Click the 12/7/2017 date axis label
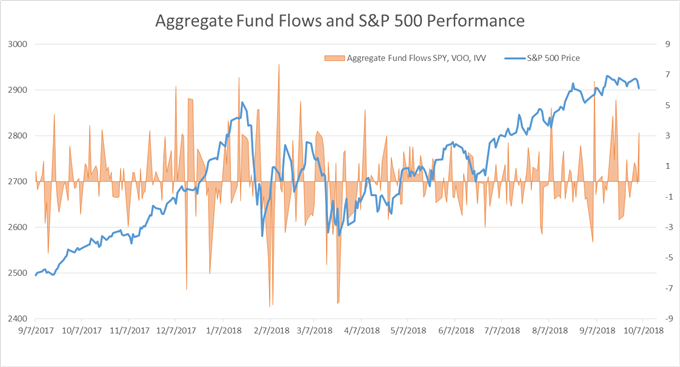Image resolution: width=680 pixels, height=367 pixels. click(x=176, y=331)
